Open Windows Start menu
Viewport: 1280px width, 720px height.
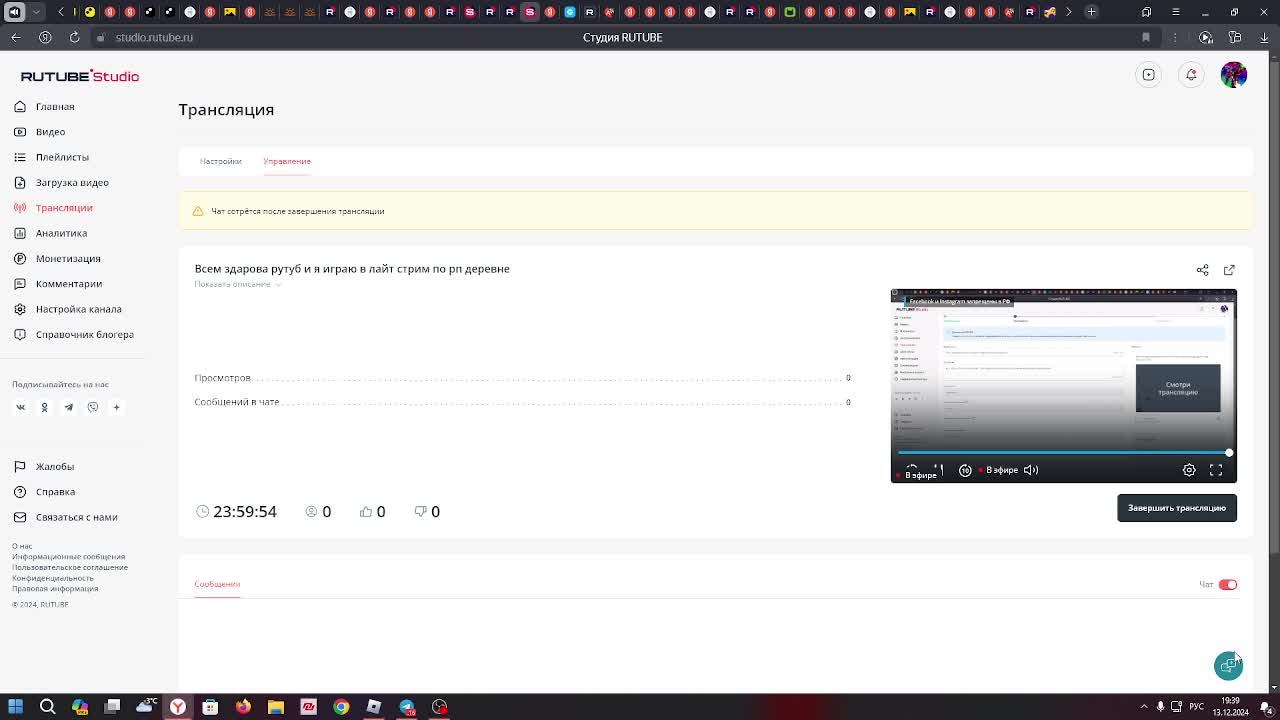click(15, 707)
